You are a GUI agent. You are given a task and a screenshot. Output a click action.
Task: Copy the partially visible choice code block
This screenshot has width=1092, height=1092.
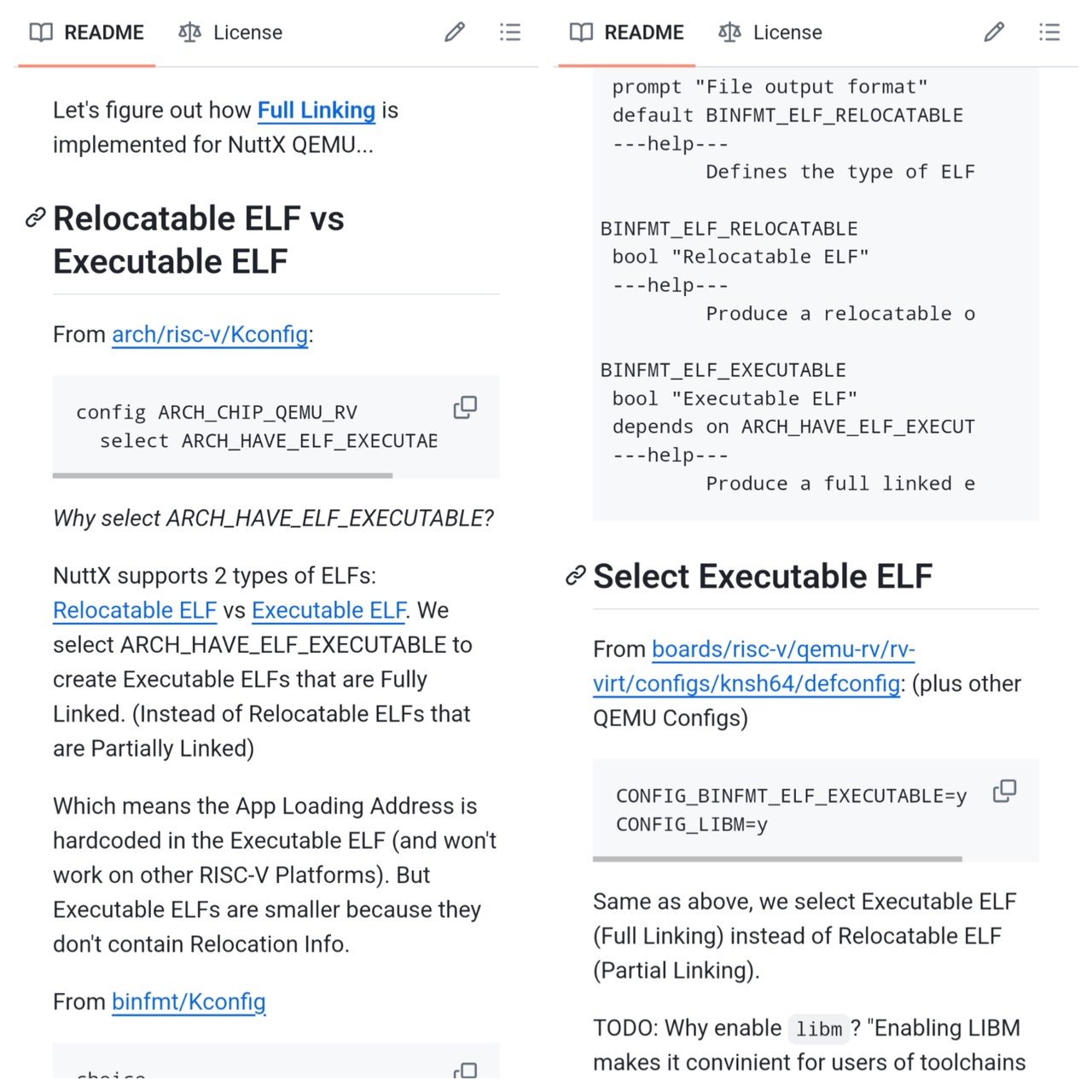click(465, 1070)
